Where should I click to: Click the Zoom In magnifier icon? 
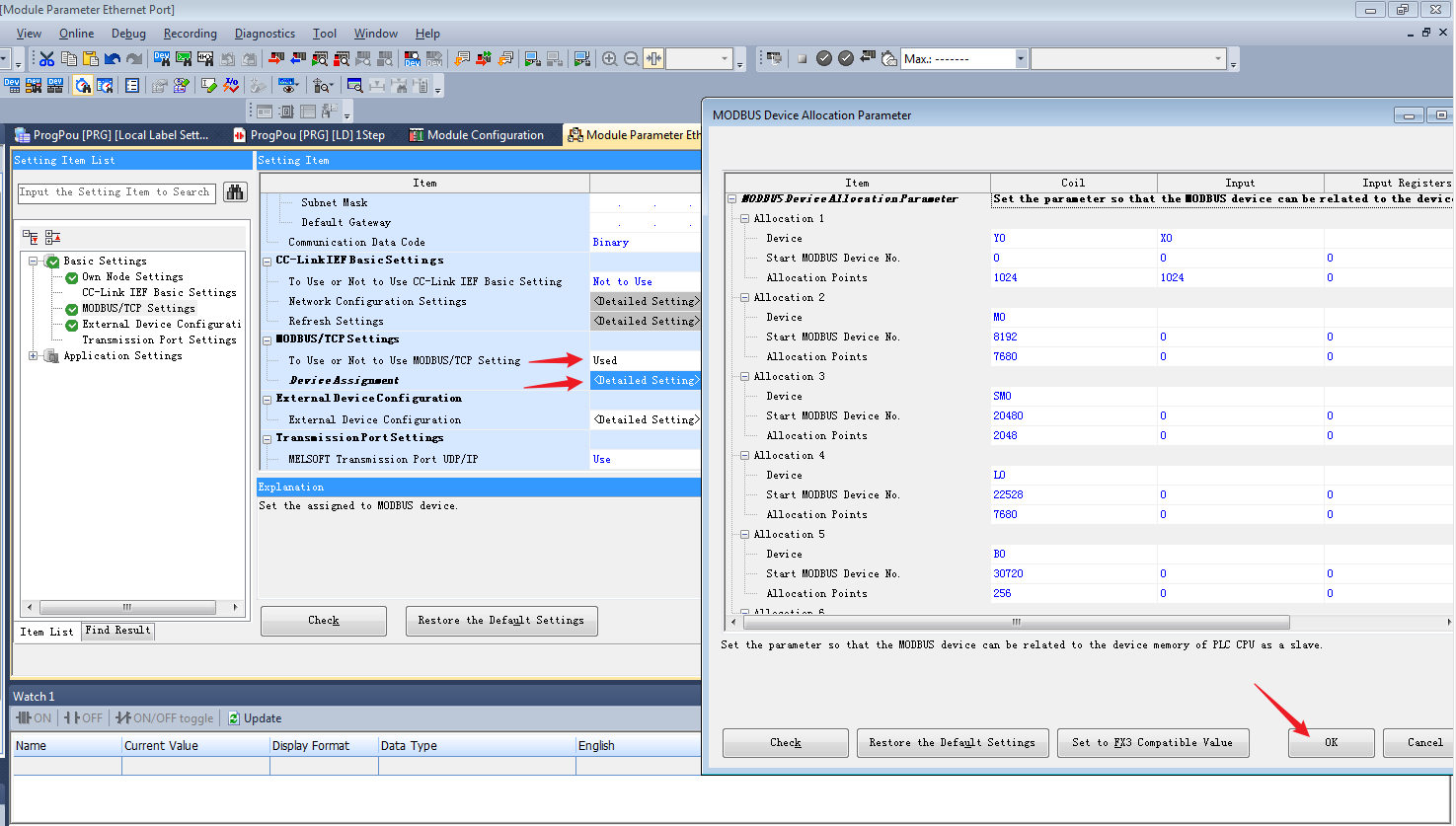pos(610,59)
